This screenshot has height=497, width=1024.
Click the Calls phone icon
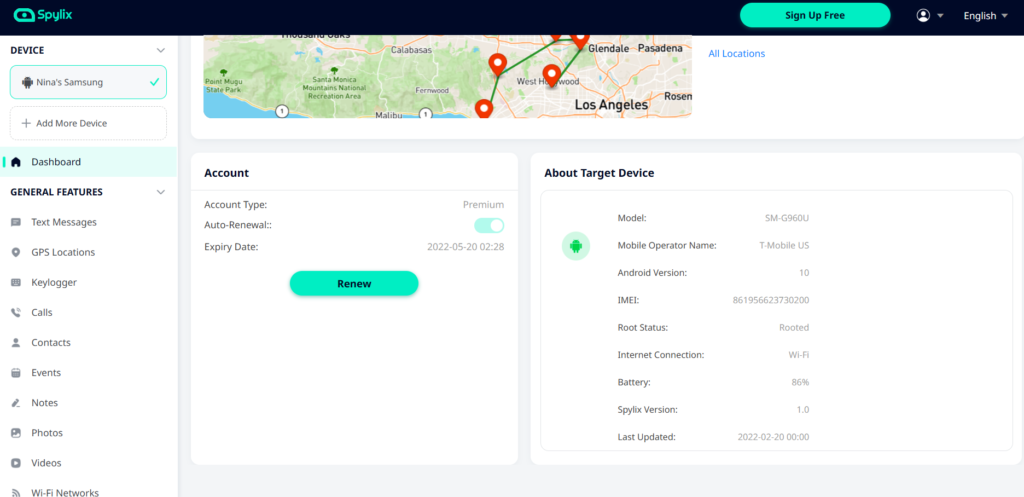tap(16, 312)
